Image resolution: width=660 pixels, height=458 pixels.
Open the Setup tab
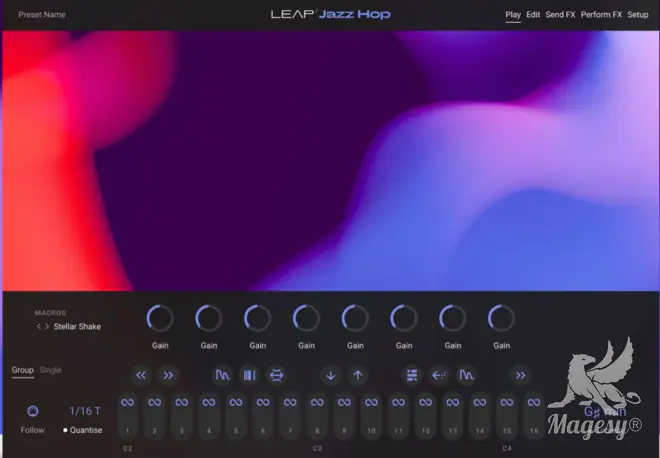pos(638,15)
